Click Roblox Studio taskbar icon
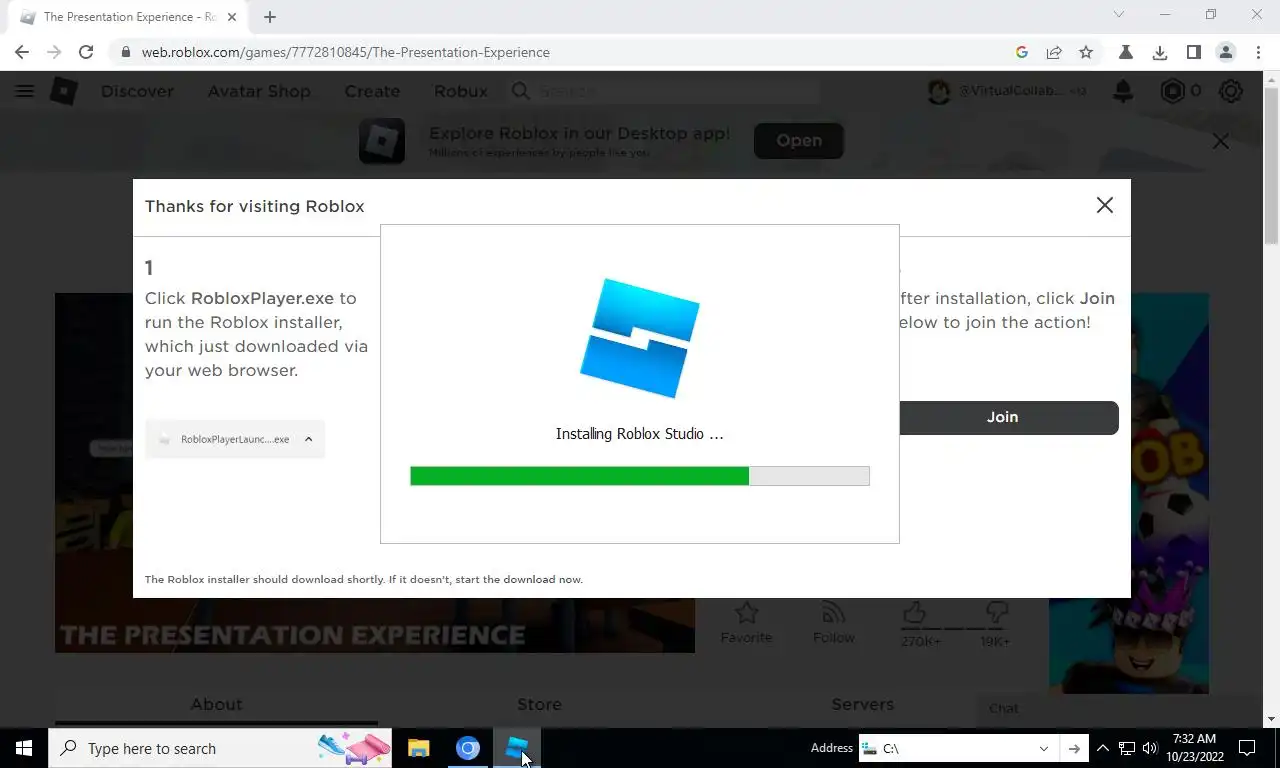The width and height of the screenshot is (1280, 768). tap(517, 748)
